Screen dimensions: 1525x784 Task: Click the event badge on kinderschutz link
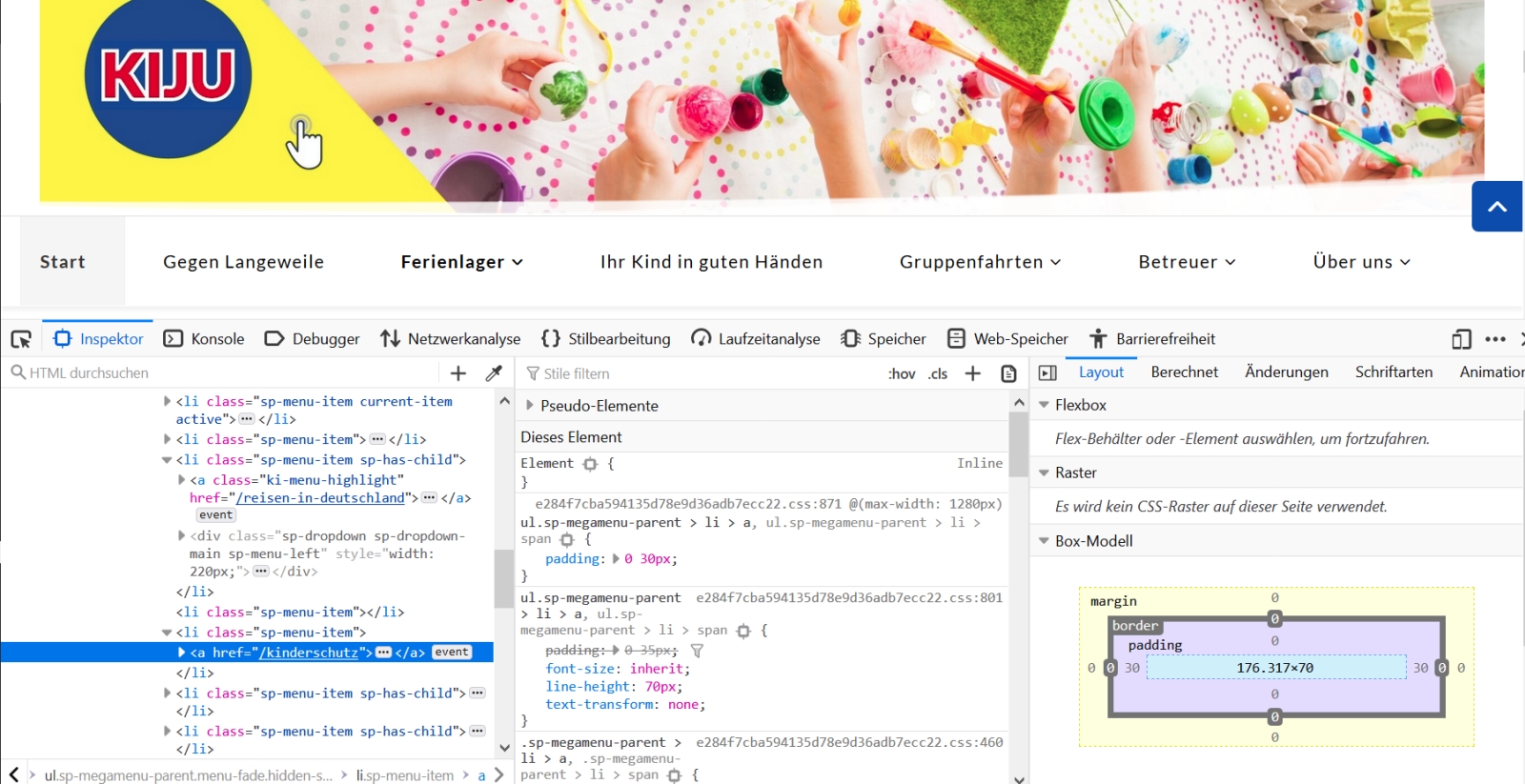click(x=452, y=653)
